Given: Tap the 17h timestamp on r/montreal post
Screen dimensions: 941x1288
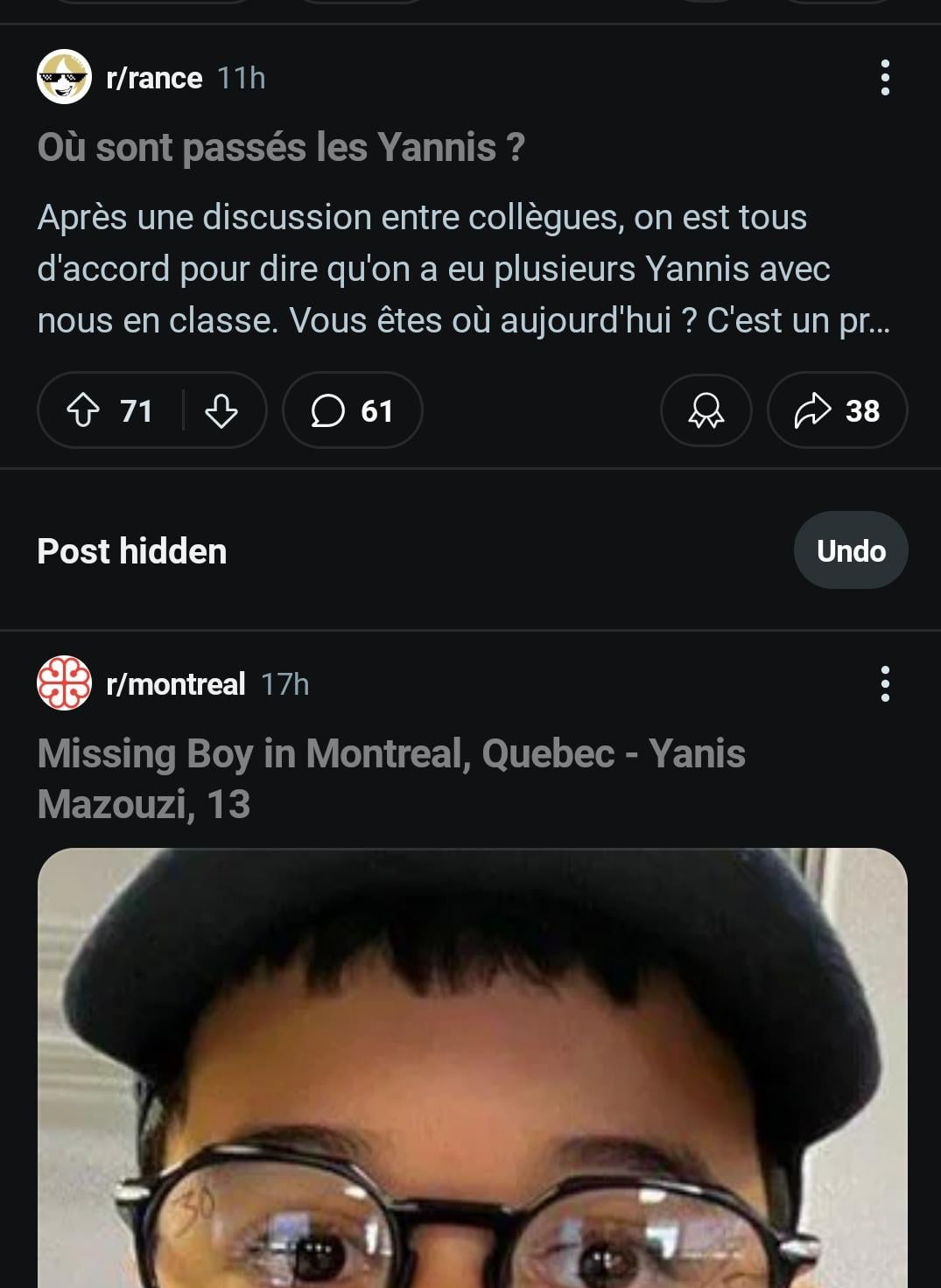Looking at the screenshot, I should 284,683.
